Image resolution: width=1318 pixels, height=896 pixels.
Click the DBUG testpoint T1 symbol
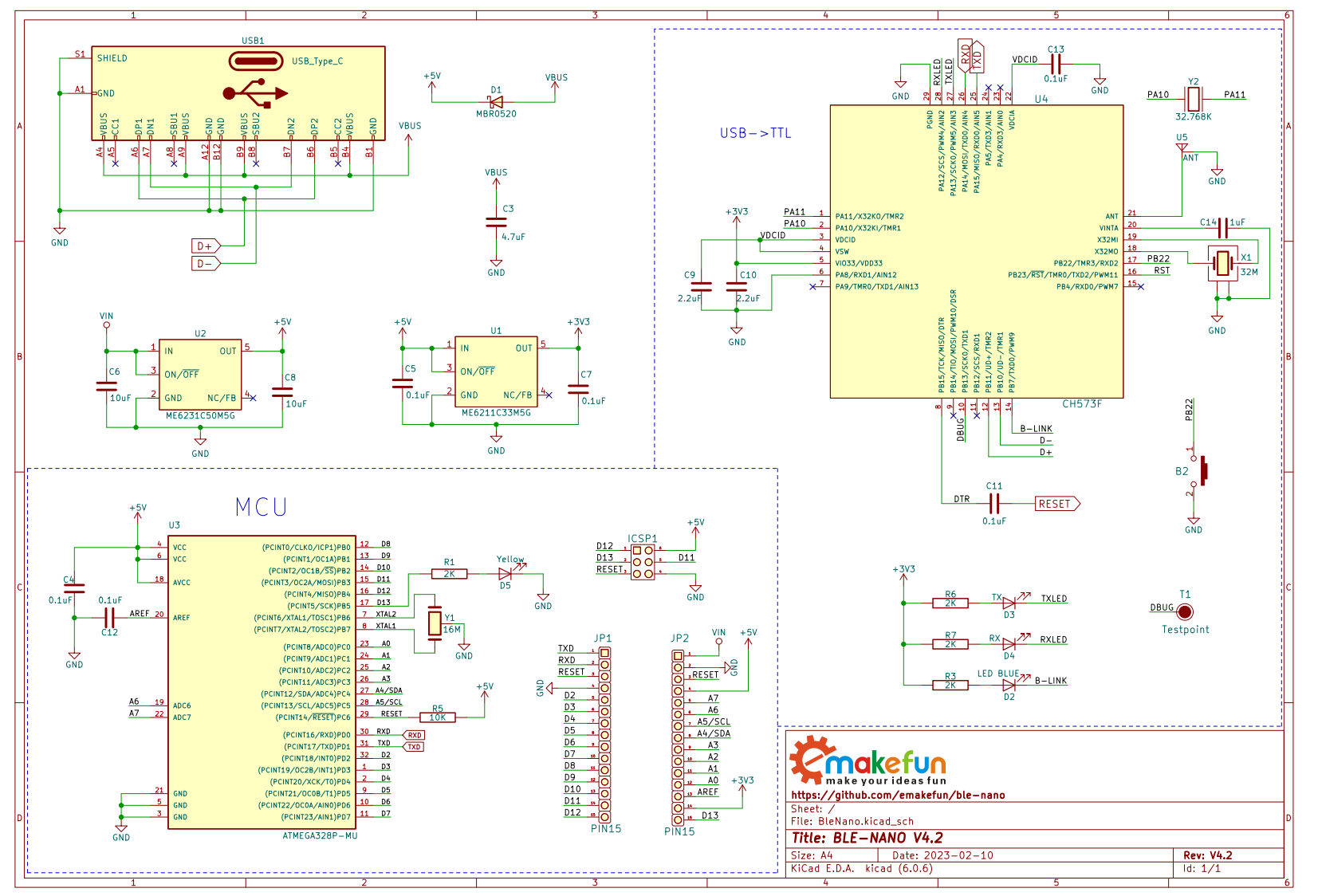pos(1185,611)
